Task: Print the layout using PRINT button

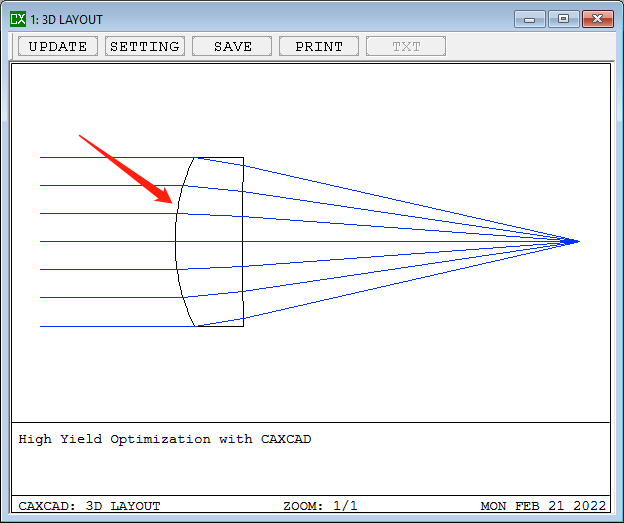Action: tap(319, 46)
